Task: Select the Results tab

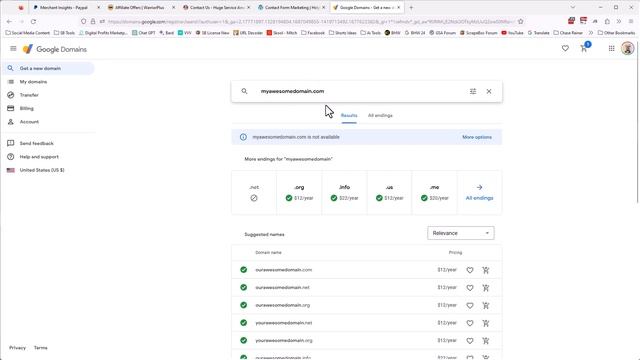Action: [349, 116]
